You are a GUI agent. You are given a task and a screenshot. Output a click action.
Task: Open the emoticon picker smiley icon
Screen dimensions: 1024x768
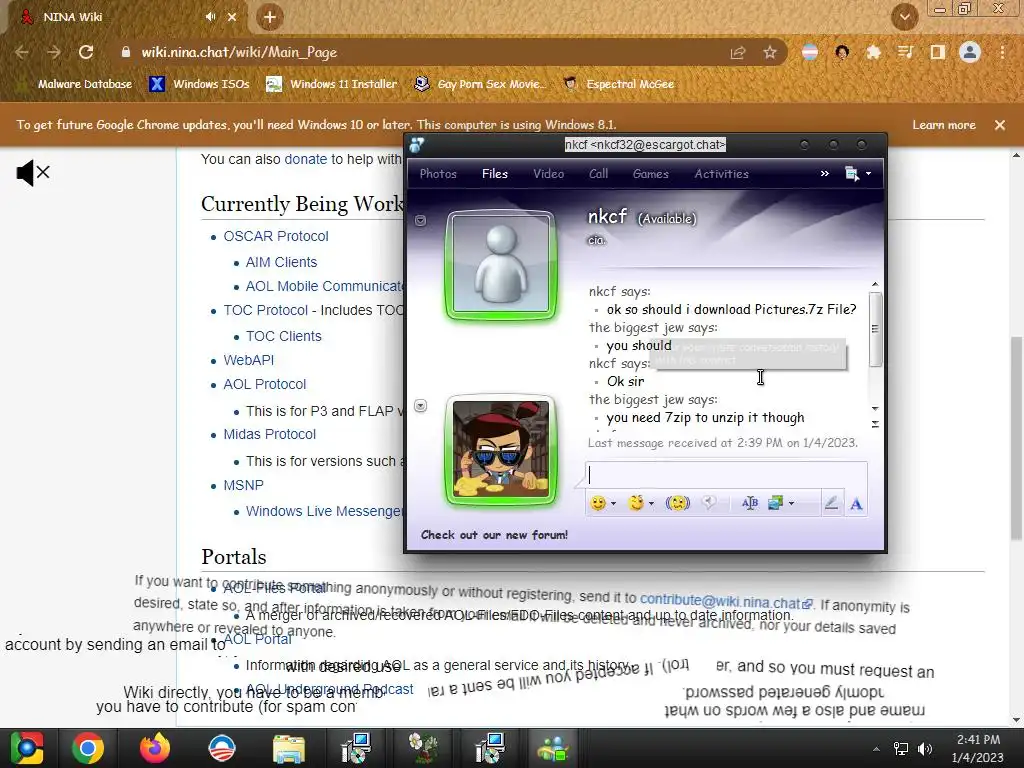598,503
